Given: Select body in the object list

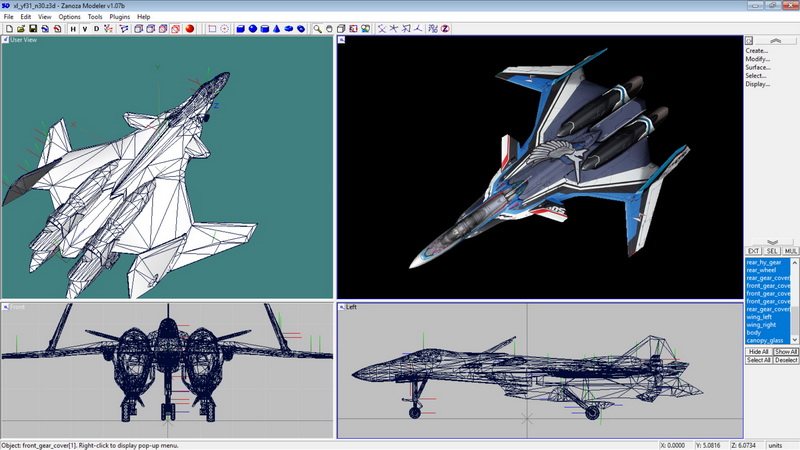Looking at the screenshot, I should coord(768,333).
